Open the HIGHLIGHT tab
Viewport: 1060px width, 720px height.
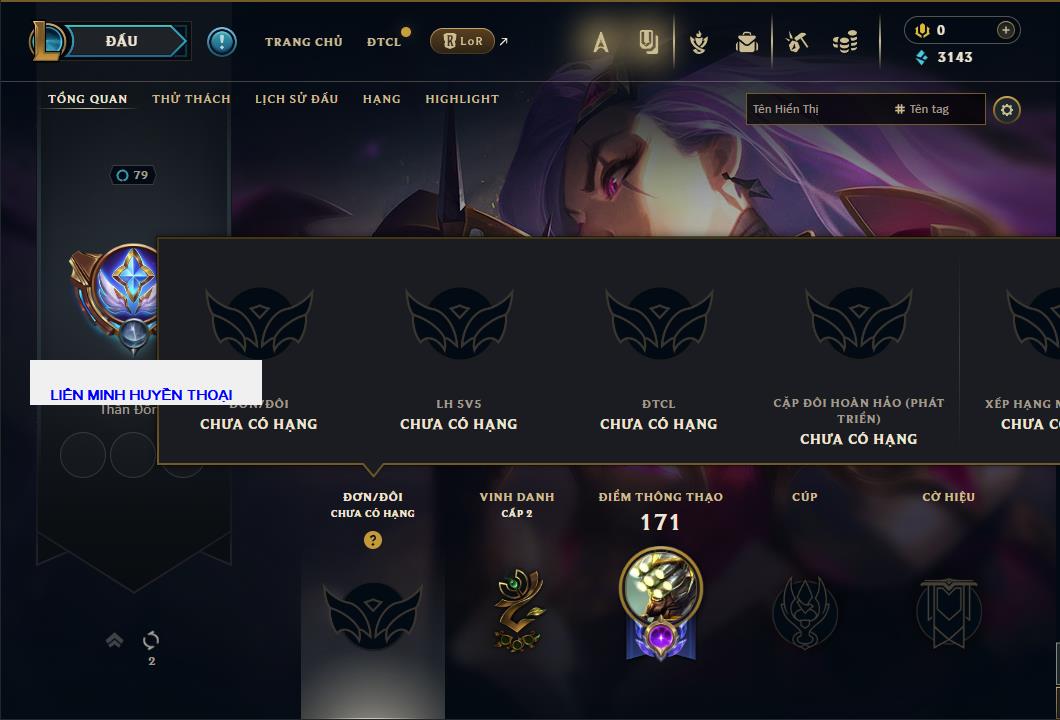point(462,99)
